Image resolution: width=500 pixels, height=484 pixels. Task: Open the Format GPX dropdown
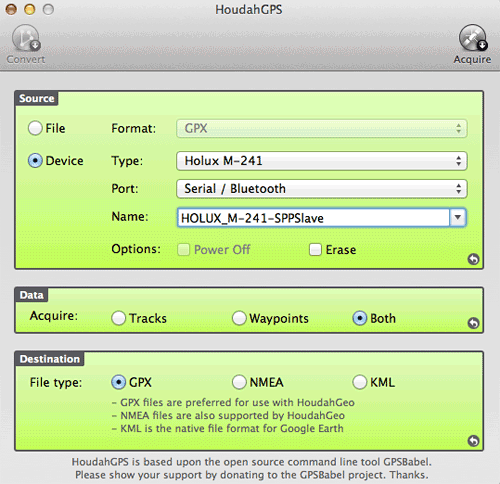click(322, 128)
